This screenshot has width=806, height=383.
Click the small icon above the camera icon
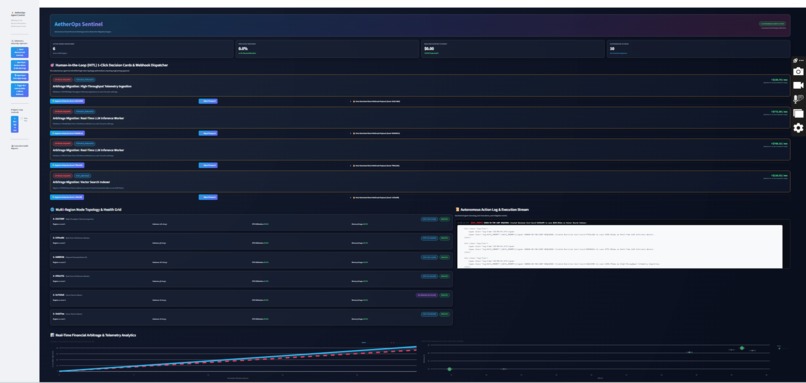(x=795, y=61)
